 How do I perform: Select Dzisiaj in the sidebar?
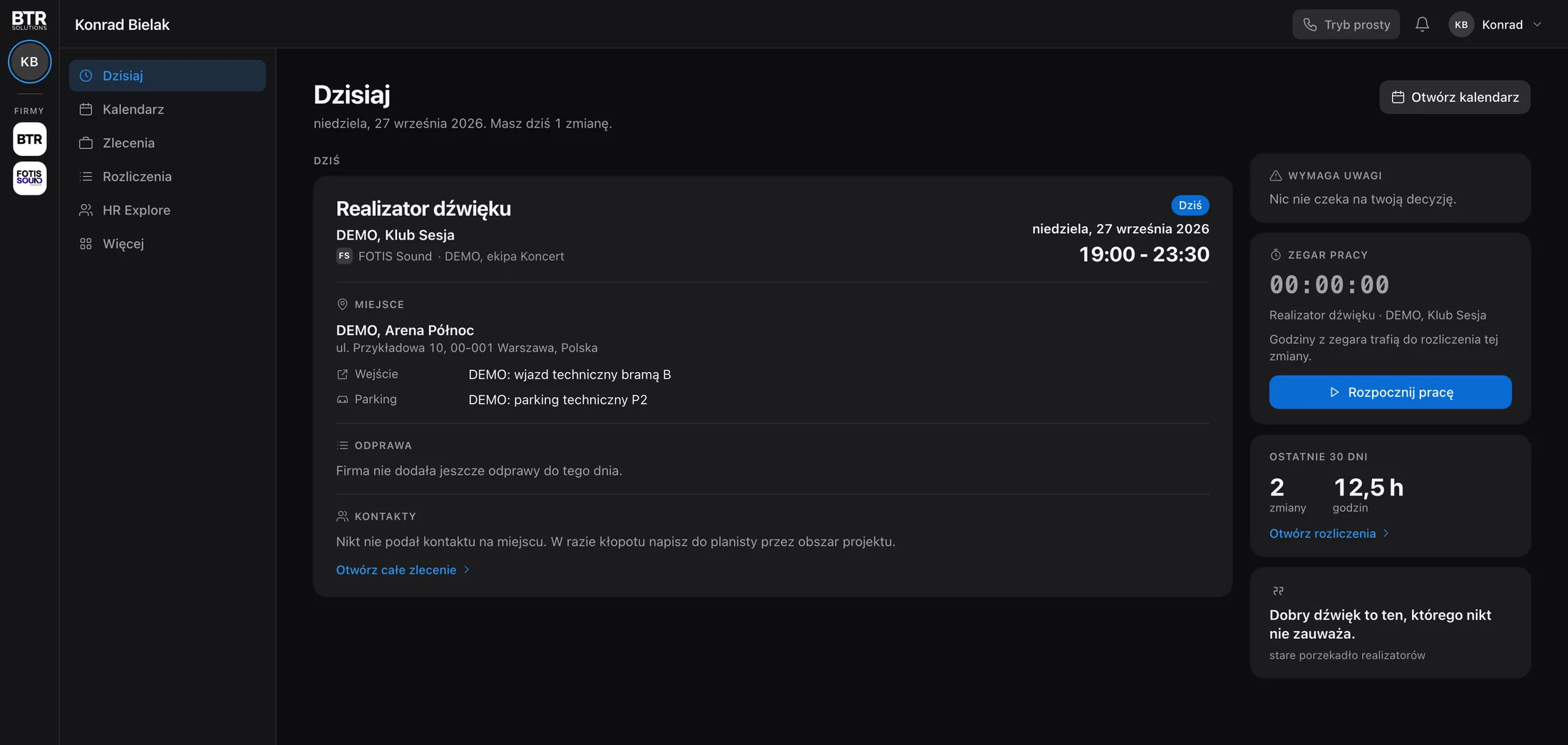point(167,76)
